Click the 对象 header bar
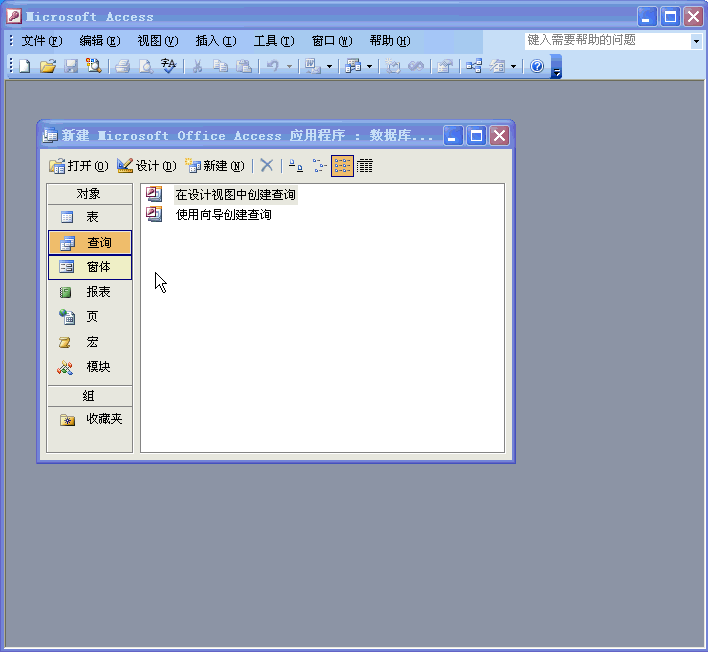The height and width of the screenshot is (652, 708). tap(89, 194)
